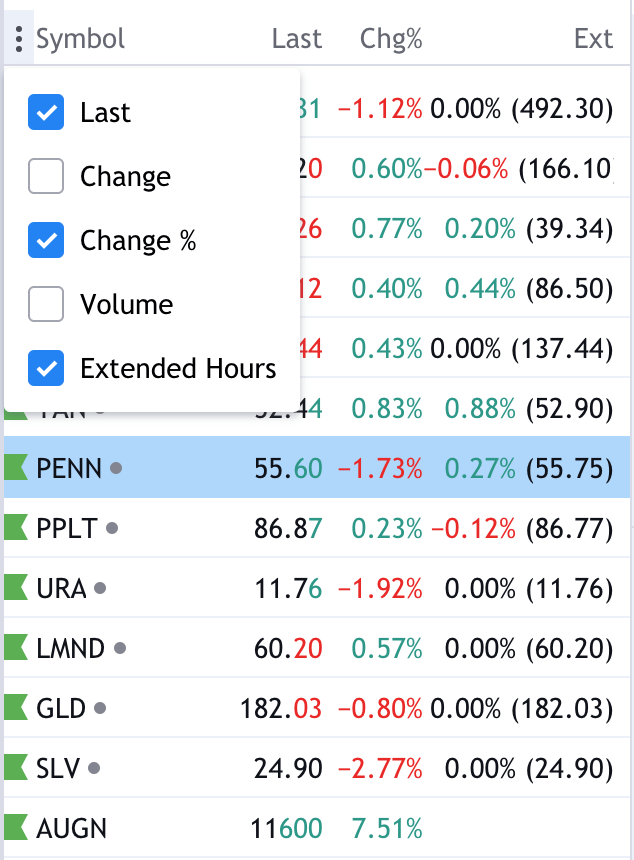Click LMND change percent 0.57%
Viewport: 634px width, 860px height.
[x=387, y=648]
